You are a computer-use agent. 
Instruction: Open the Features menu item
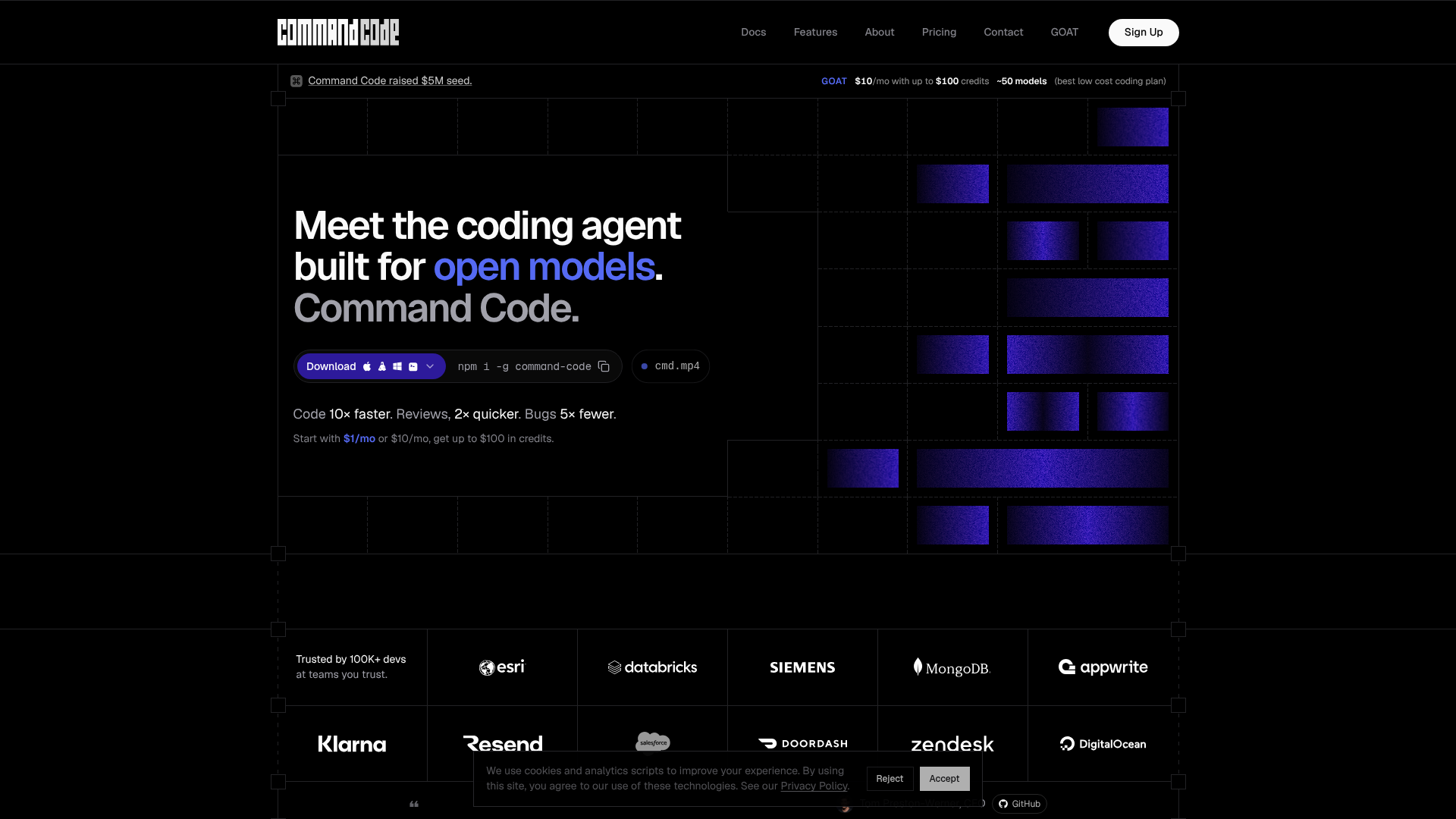tap(816, 32)
